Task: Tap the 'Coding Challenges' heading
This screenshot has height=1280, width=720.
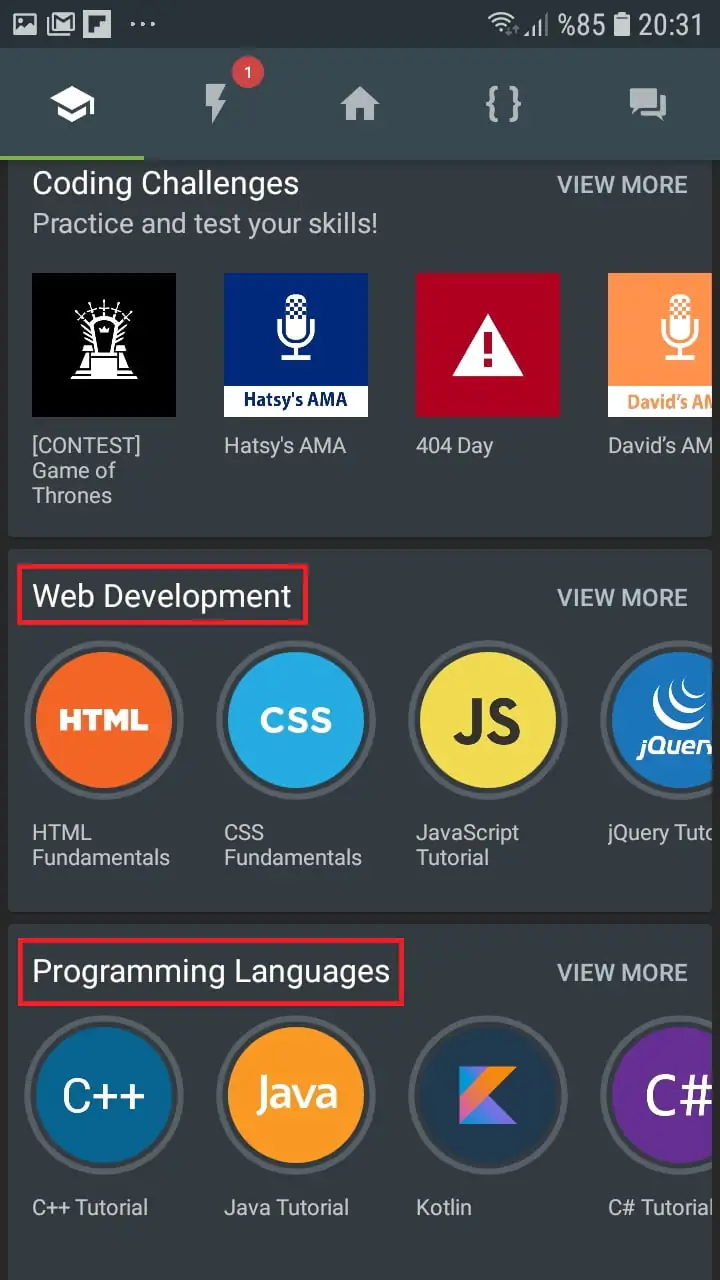Action: point(166,184)
